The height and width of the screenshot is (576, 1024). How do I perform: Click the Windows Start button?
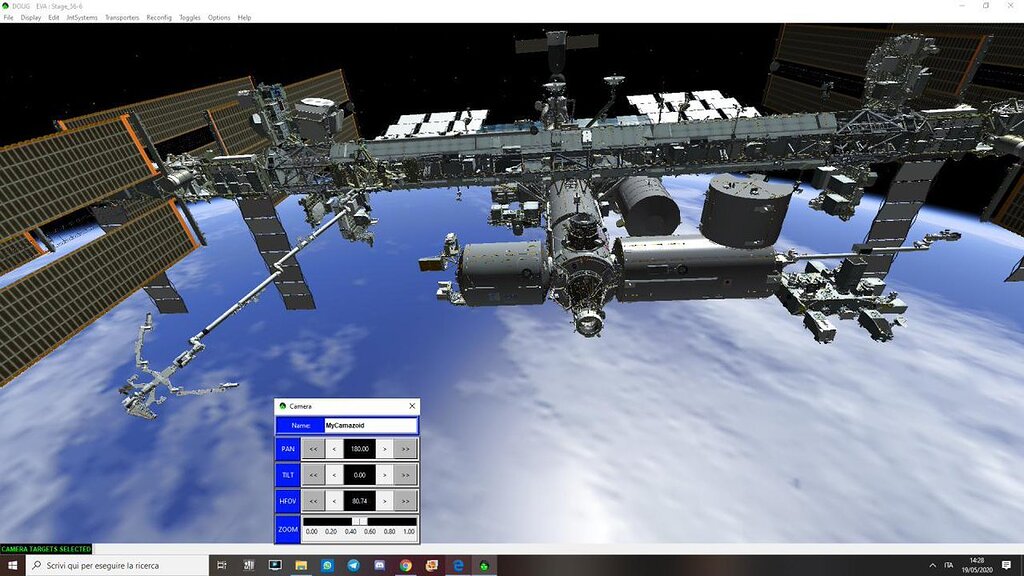pos(12,566)
